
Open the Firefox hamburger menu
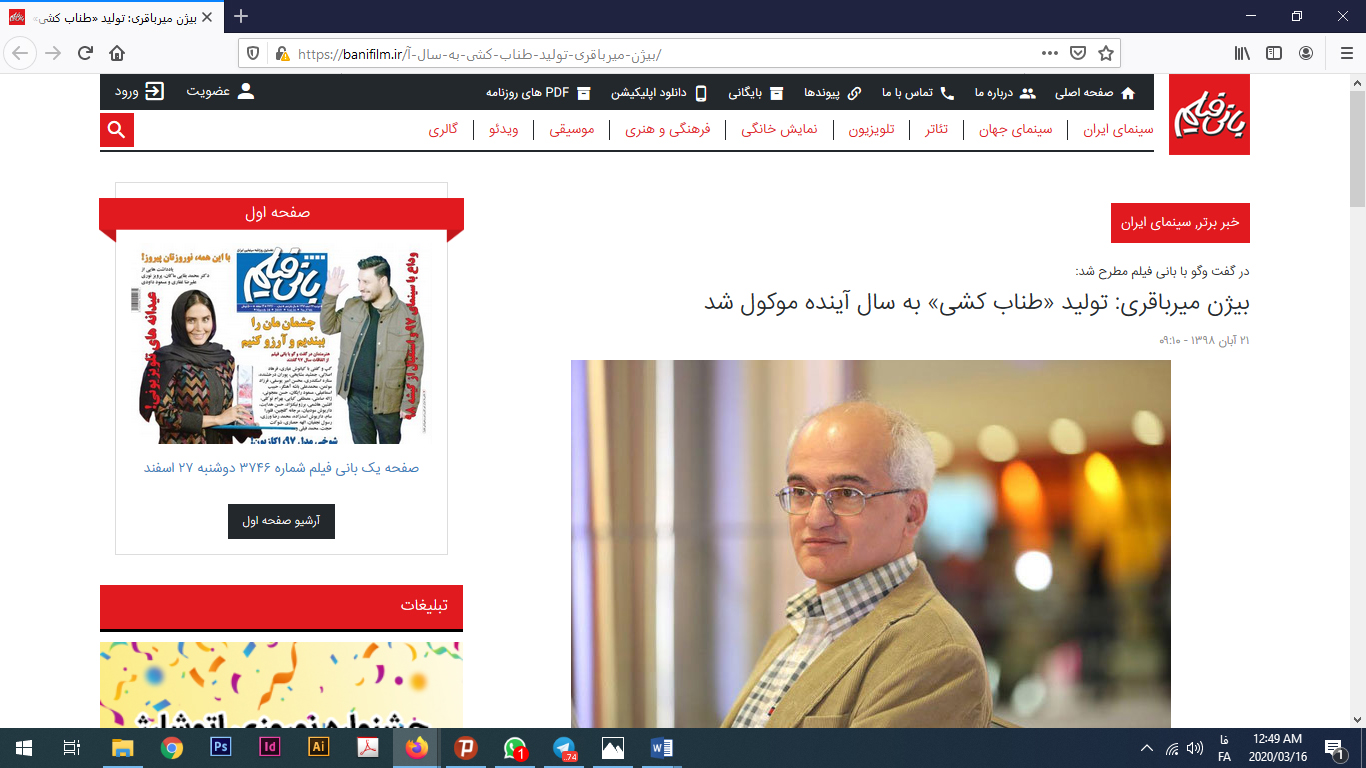point(1343,53)
